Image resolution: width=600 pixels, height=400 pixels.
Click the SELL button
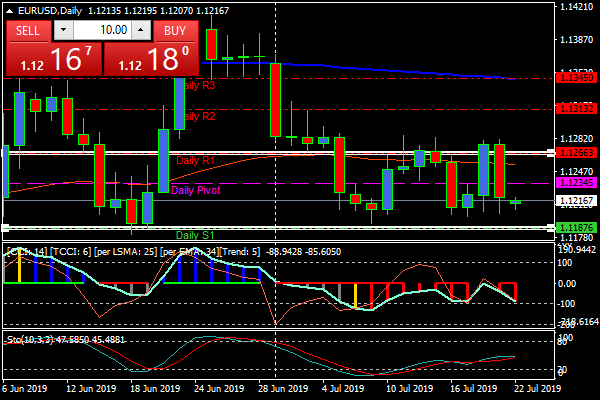point(29,31)
